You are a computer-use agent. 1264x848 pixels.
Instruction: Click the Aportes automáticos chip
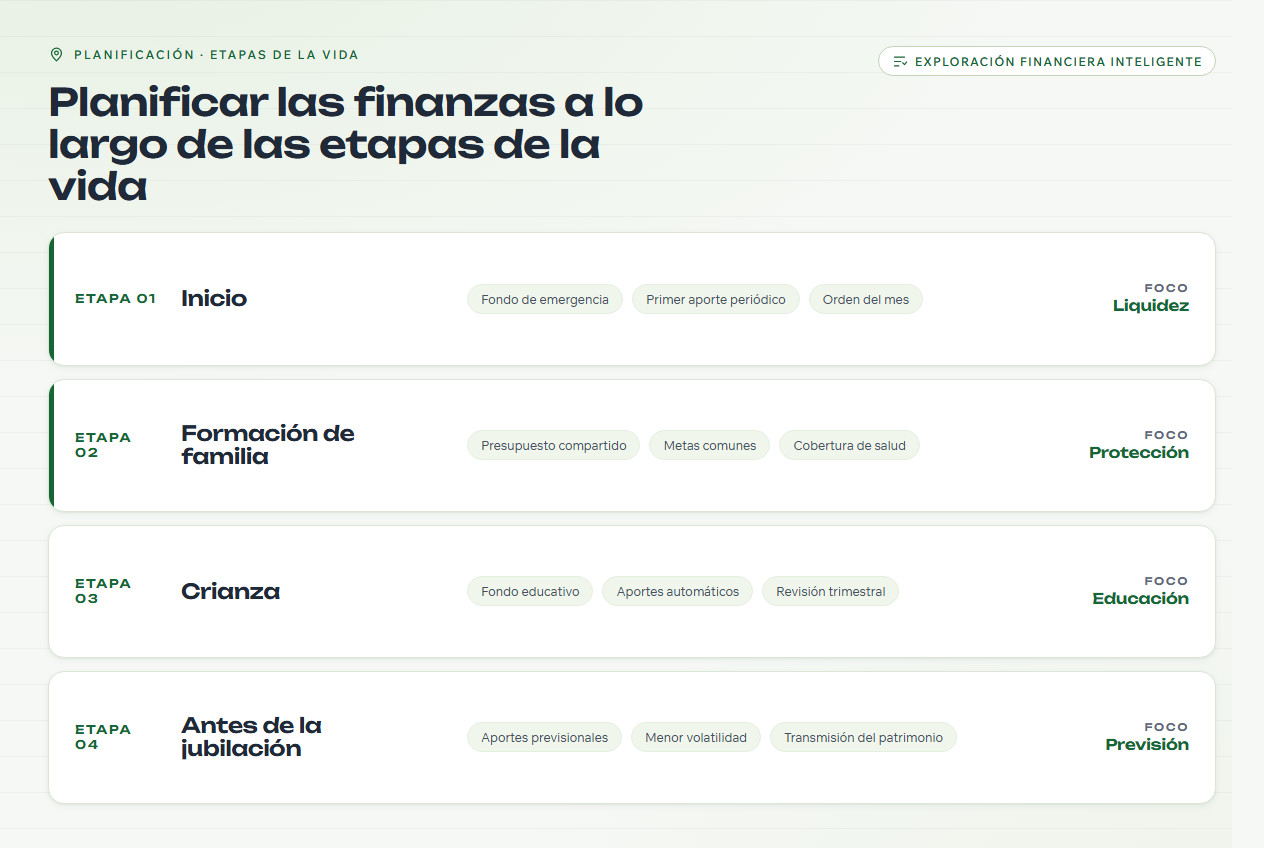click(678, 591)
